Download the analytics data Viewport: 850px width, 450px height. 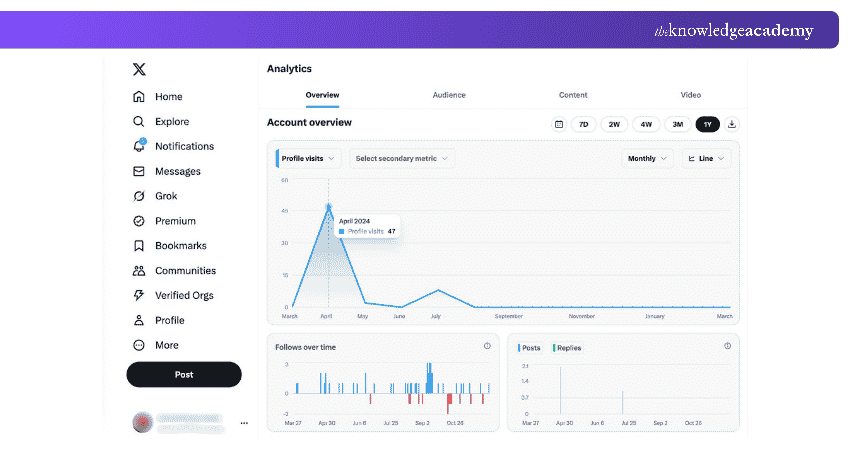[732, 124]
